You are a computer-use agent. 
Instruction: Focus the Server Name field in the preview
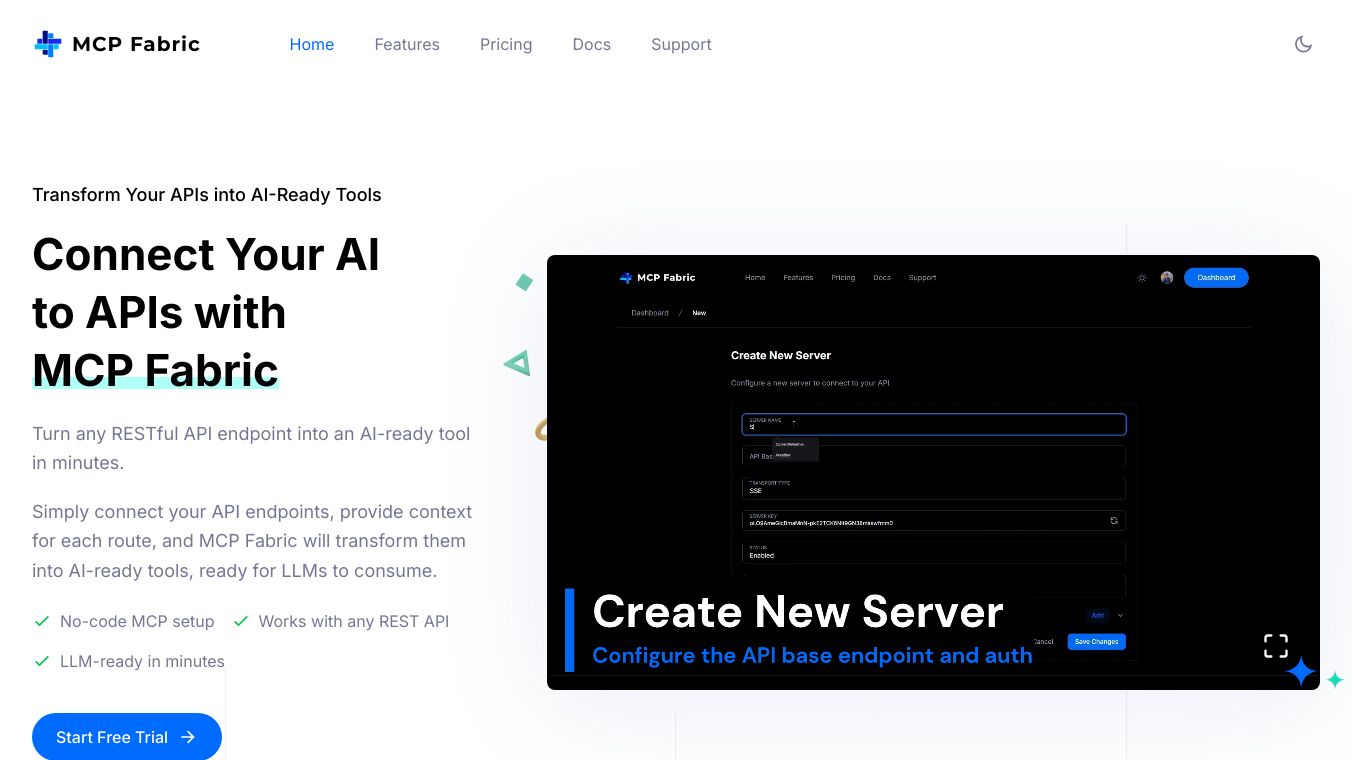click(x=934, y=424)
